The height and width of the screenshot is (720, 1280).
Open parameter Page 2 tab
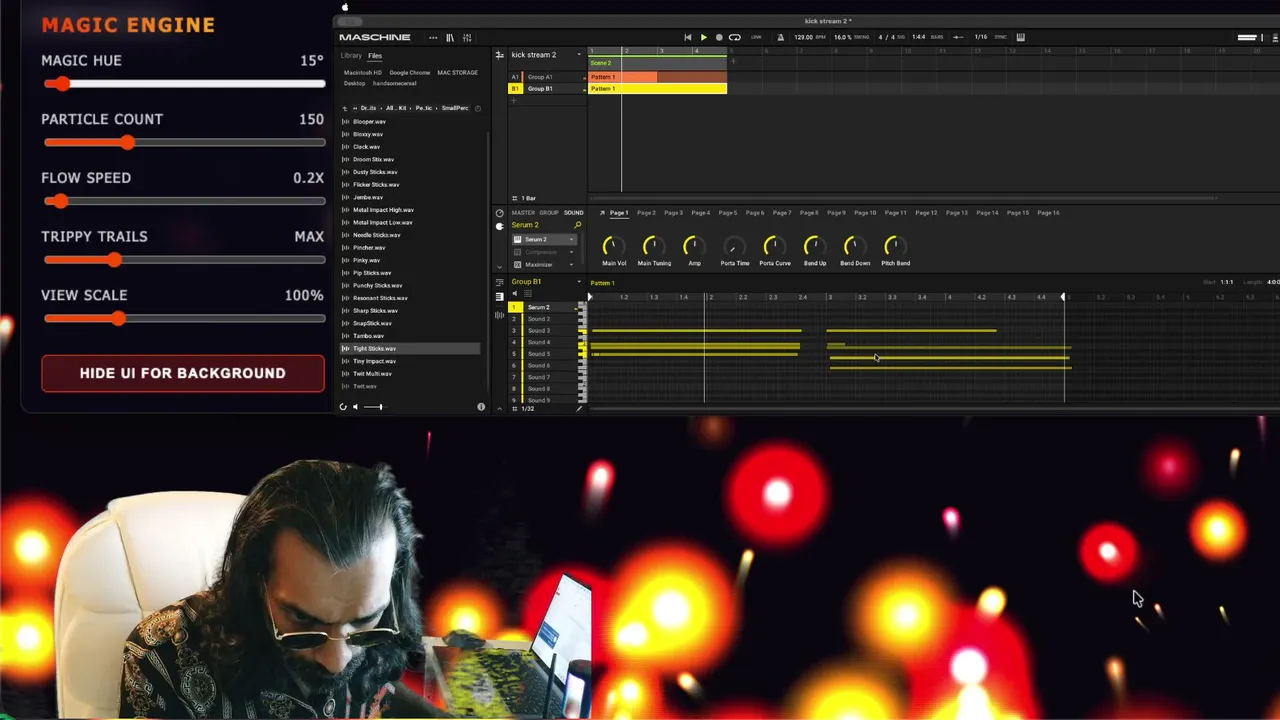646,213
